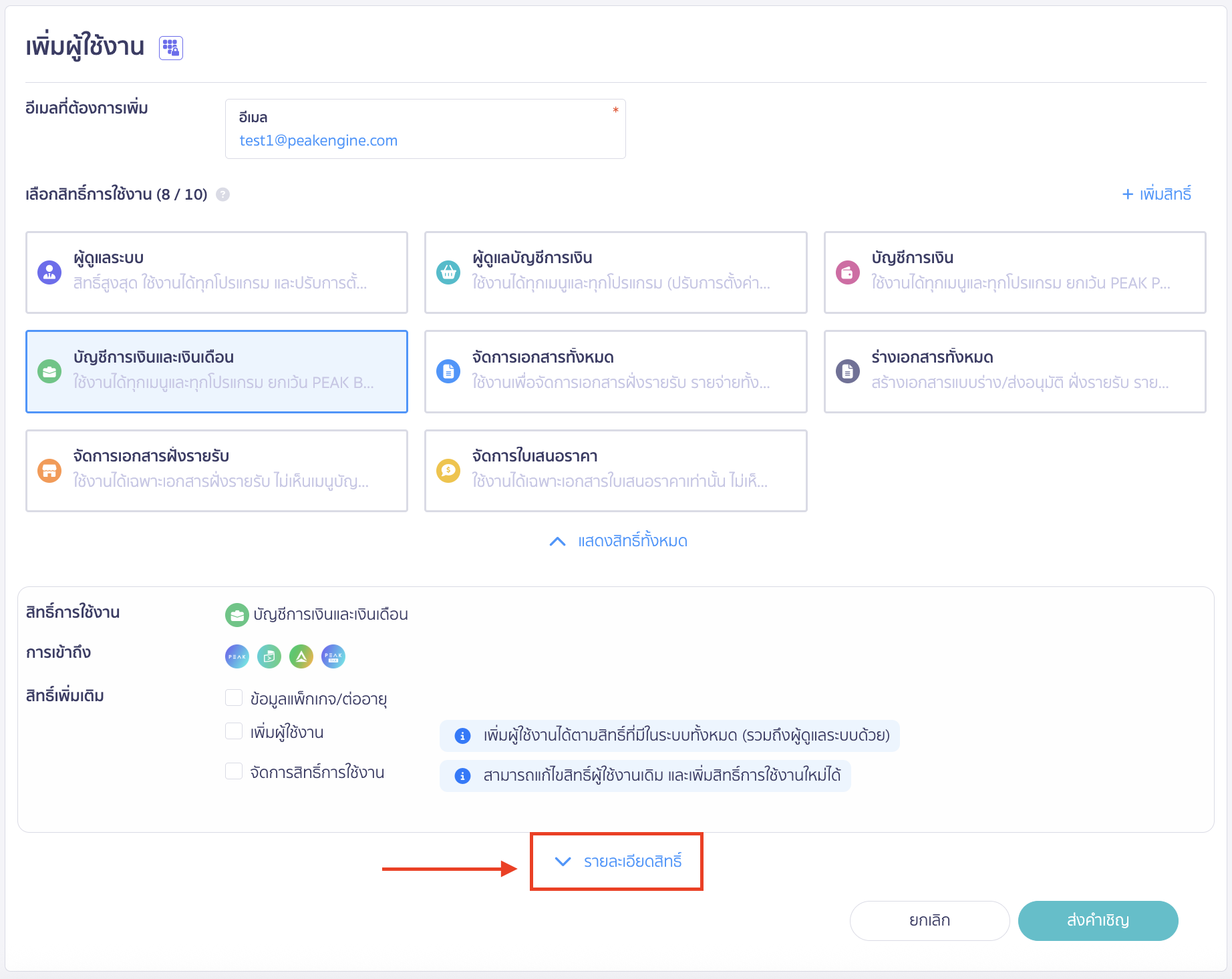Open the help tooltip next to เลือกสิทธิ์การใช้งาน

pyautogui.click(x=223, y=194)
